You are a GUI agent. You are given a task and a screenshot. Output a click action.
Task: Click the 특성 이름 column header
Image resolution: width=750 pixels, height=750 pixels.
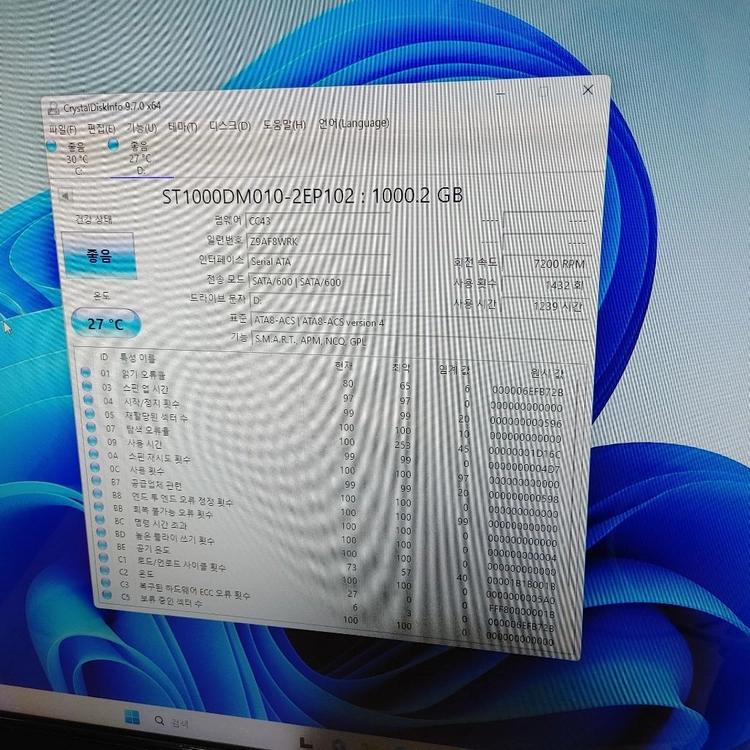(138, 358)
